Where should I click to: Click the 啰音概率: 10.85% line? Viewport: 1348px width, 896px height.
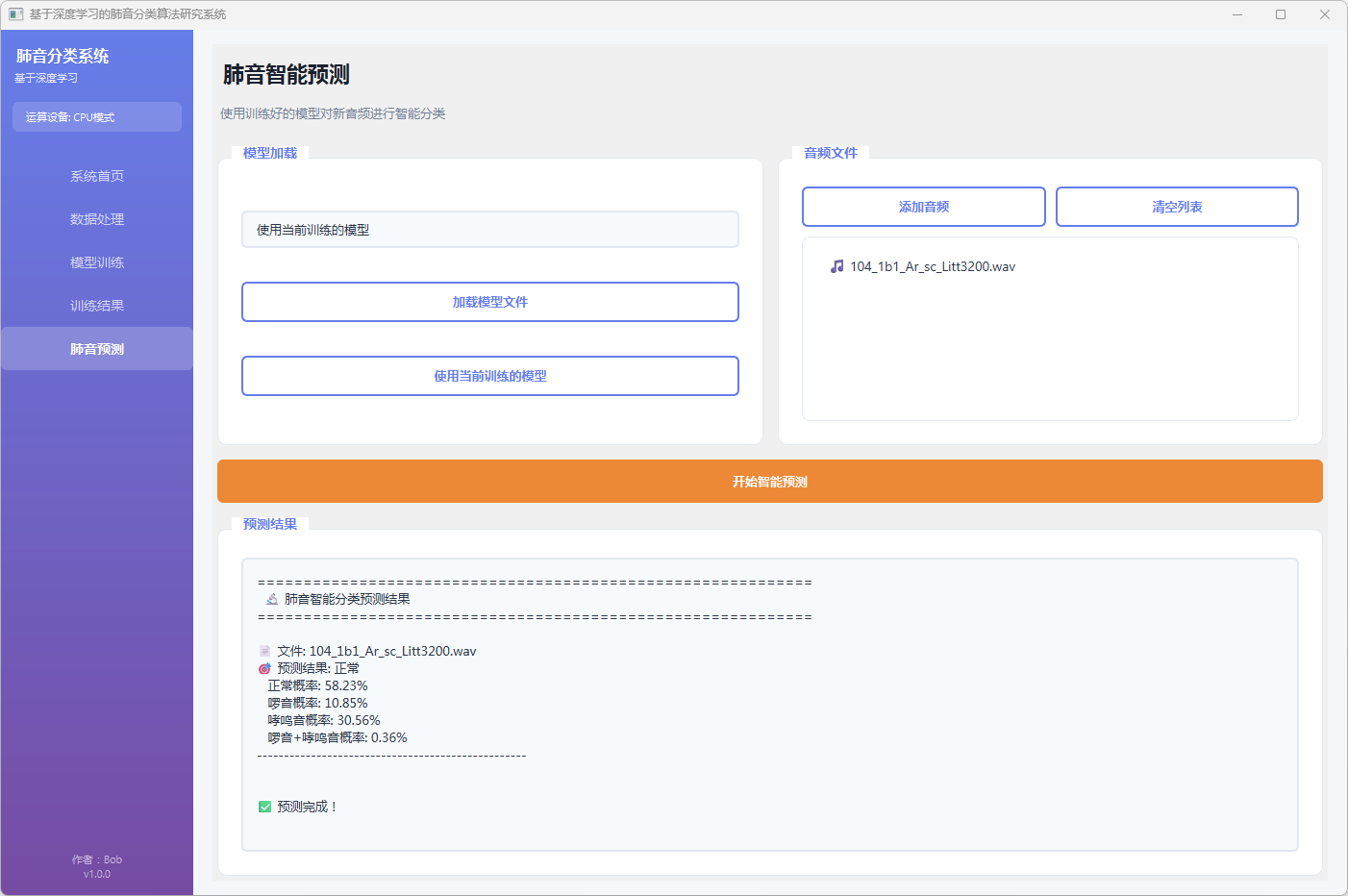click(317, 703)
